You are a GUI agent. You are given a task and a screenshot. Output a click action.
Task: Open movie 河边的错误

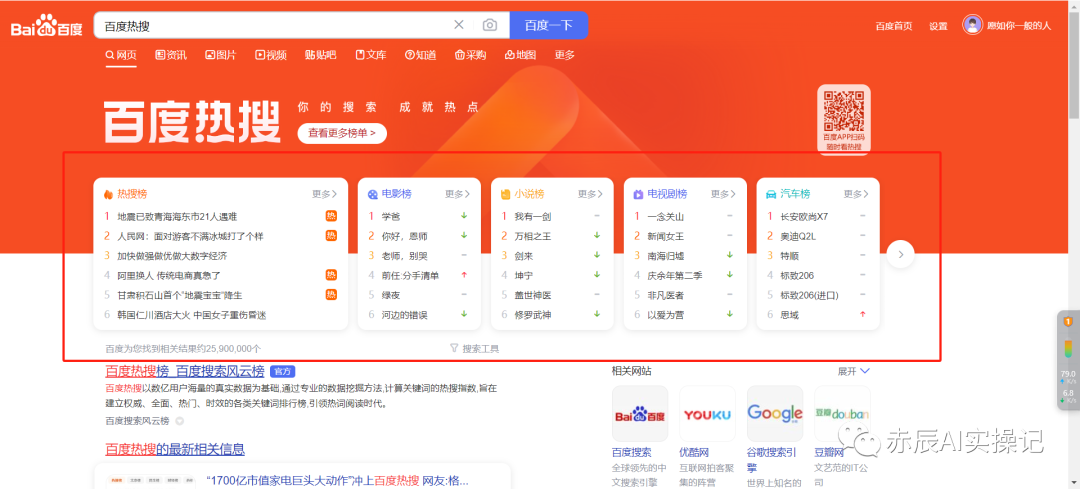click(x=404, y=315)
